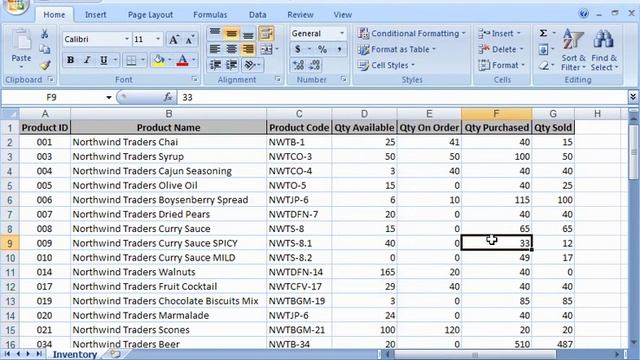
Task: Toggle Wrap Text
Action: pos(266,33)
